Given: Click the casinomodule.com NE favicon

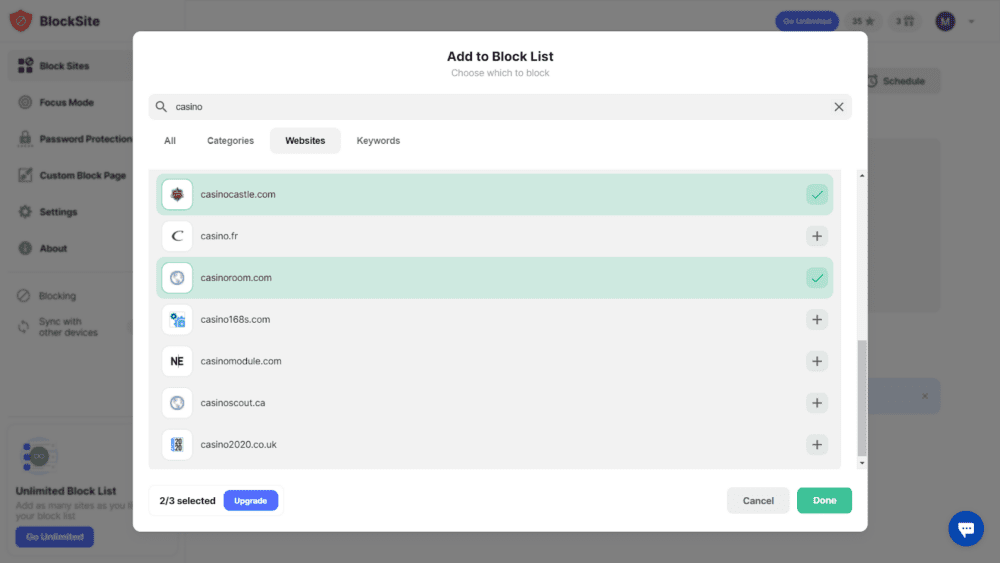Looking at the screenshot, I should [177, 361].
